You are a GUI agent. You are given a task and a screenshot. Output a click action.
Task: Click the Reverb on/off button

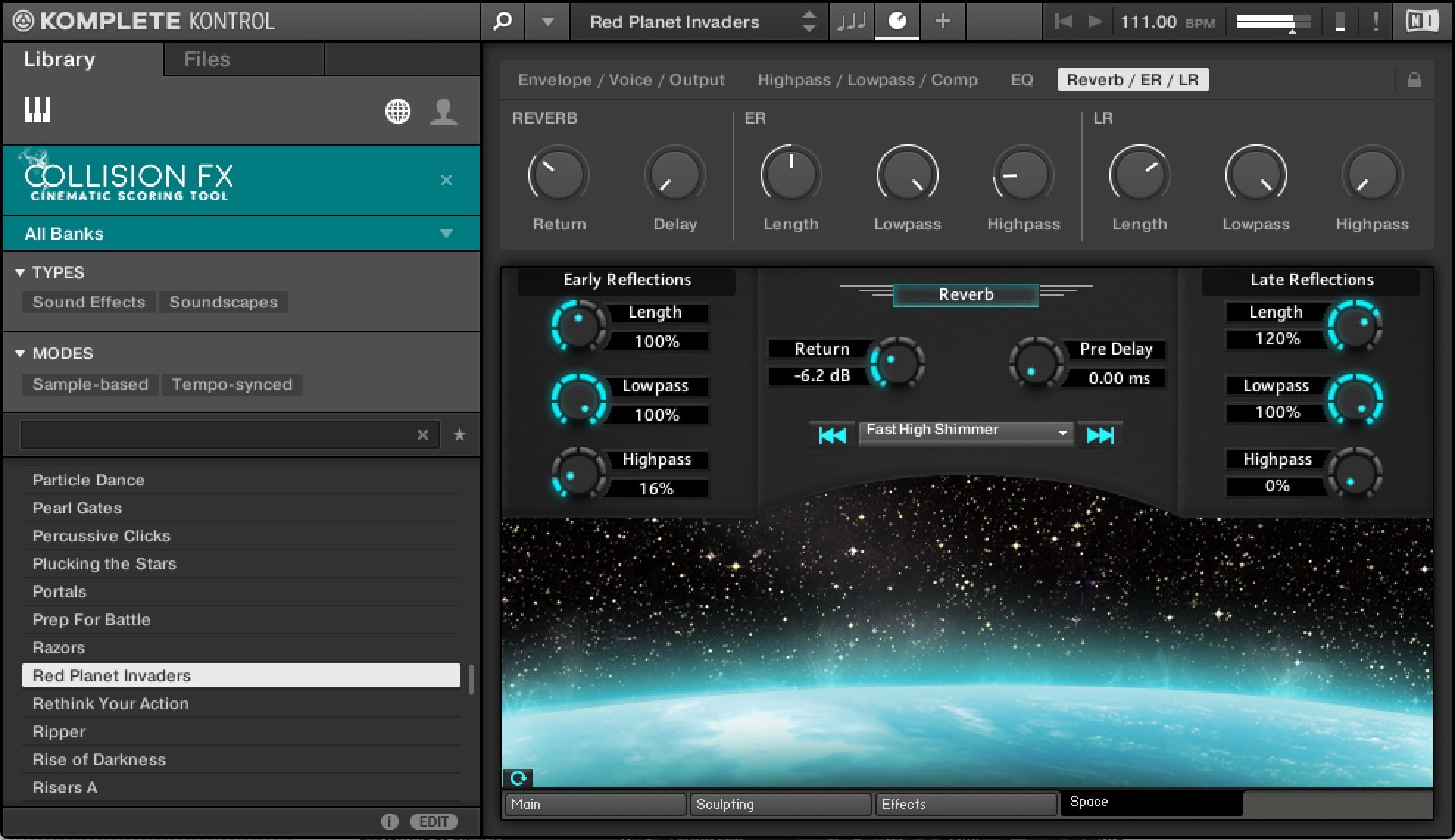coord(965,294)
